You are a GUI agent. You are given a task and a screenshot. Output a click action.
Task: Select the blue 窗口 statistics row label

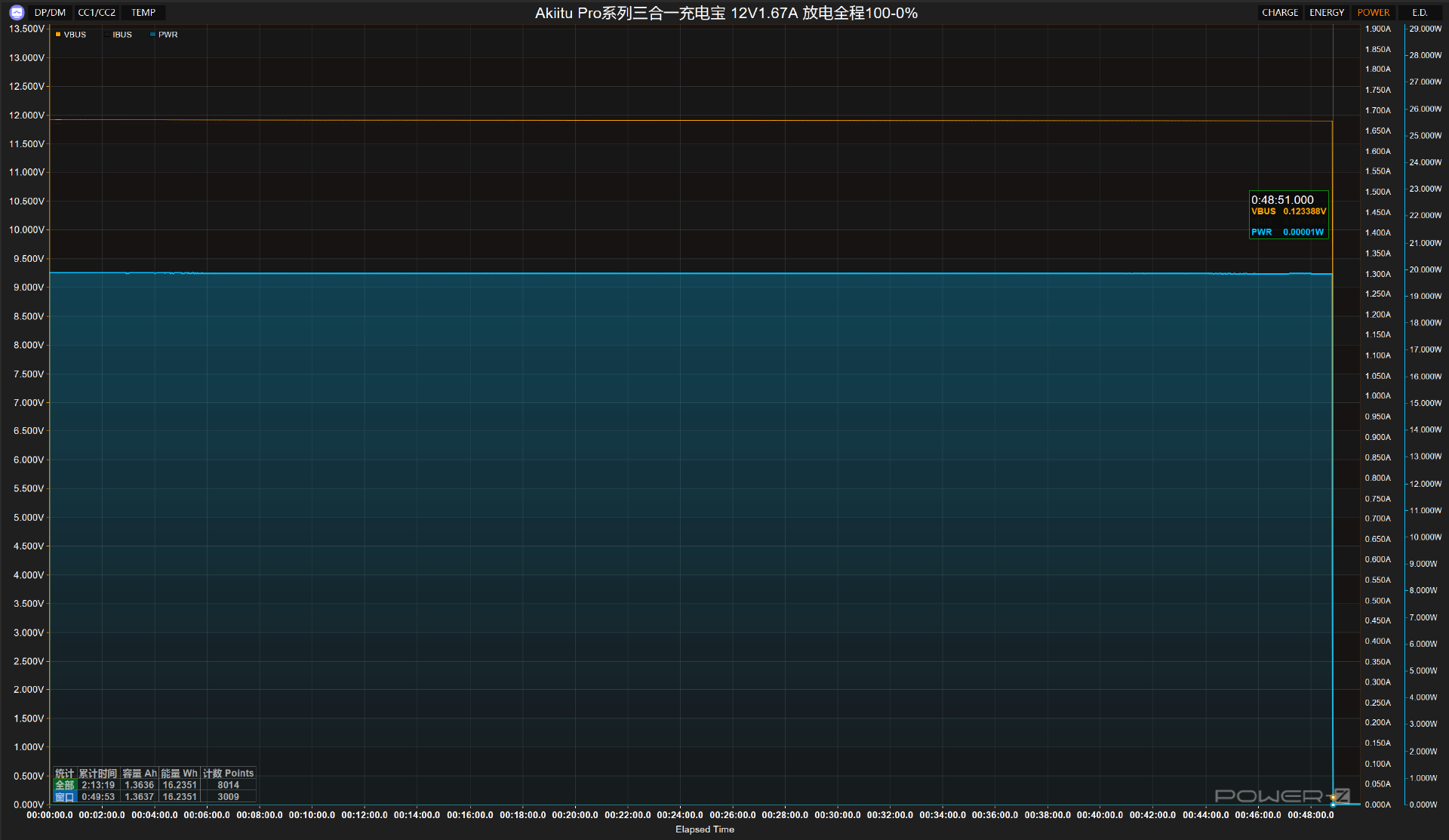point(64,797)
